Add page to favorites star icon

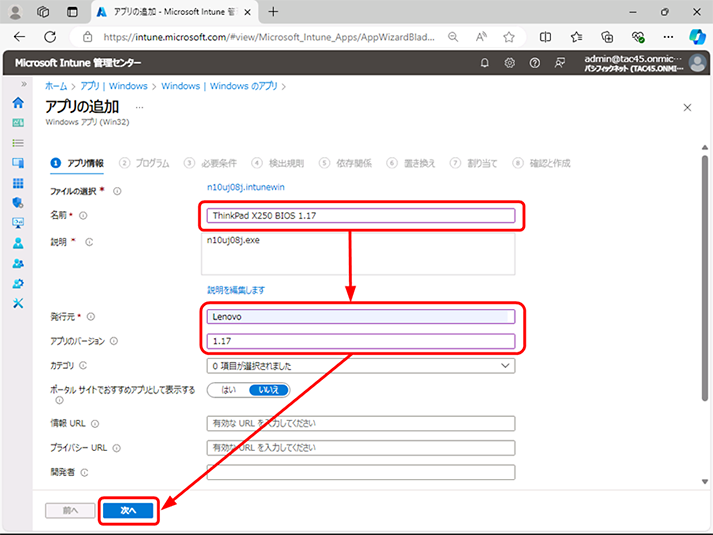coord(509,37)
